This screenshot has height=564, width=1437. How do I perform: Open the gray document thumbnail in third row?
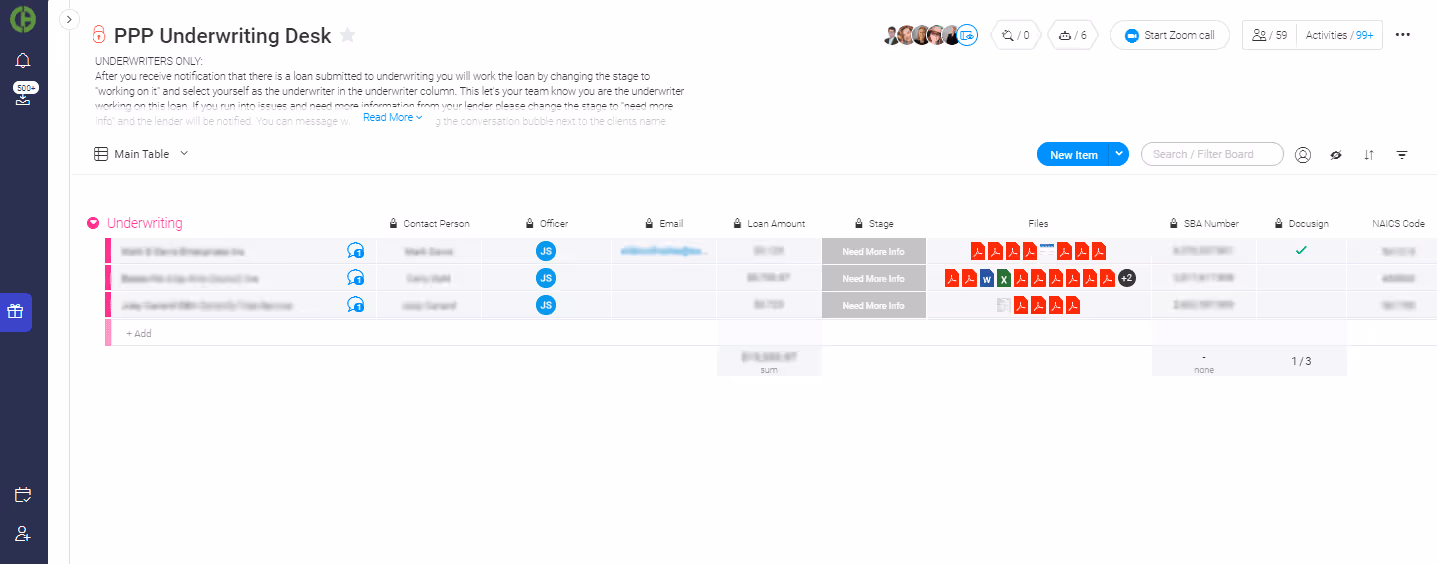[x=1003, y=305]
